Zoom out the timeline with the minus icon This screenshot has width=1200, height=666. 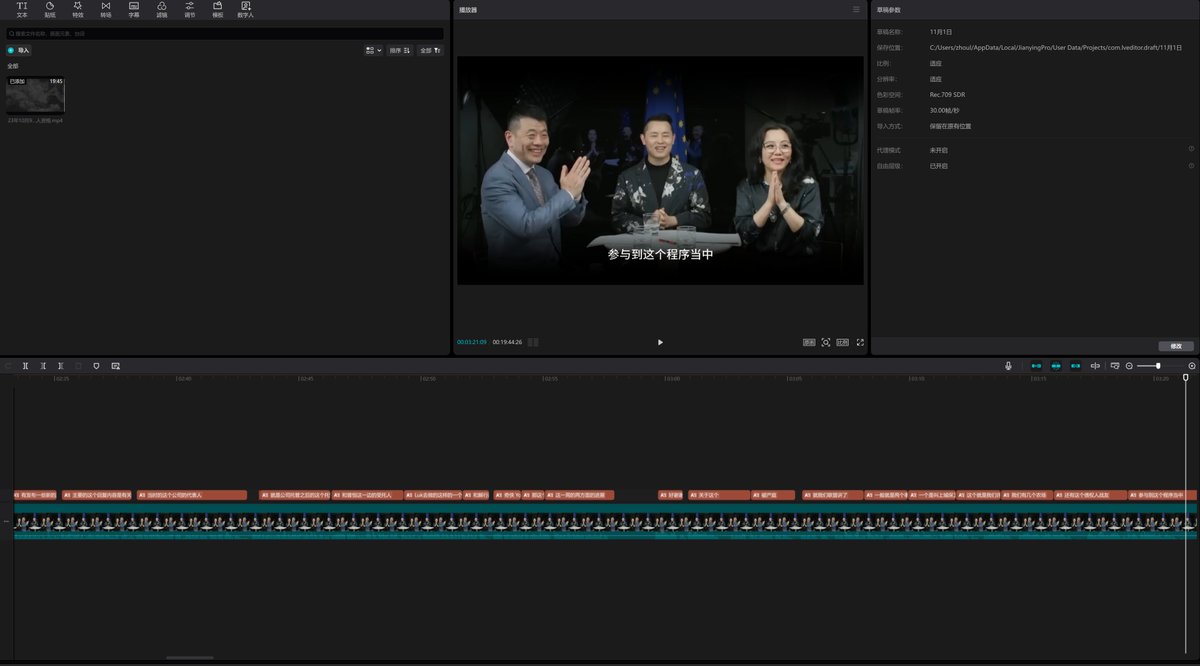[x=1129, y=366]
